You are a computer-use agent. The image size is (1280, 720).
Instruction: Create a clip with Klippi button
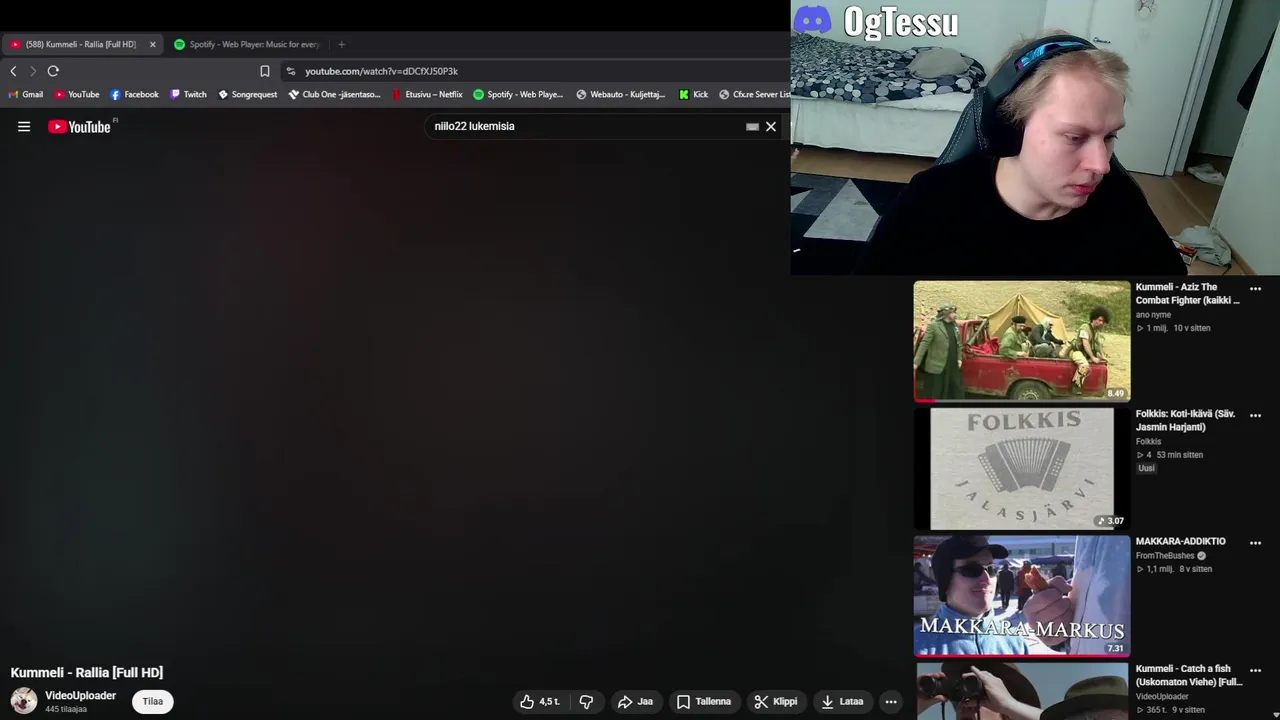click(x=776, y=702)
